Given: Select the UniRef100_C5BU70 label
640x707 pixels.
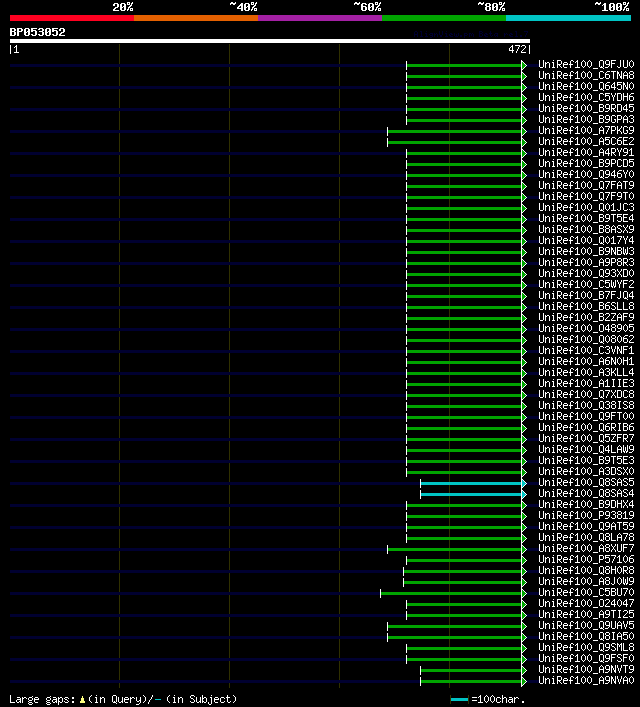Looking at the screenshot, I should (586, 592).
